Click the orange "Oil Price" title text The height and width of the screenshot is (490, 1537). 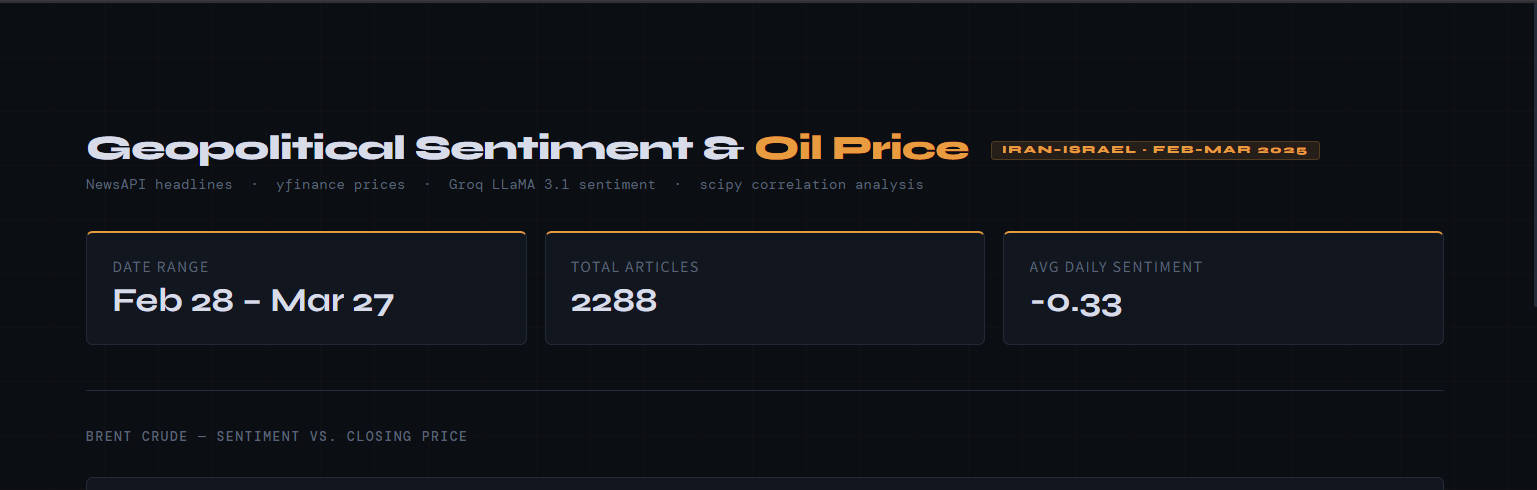[x=861, y=149]
